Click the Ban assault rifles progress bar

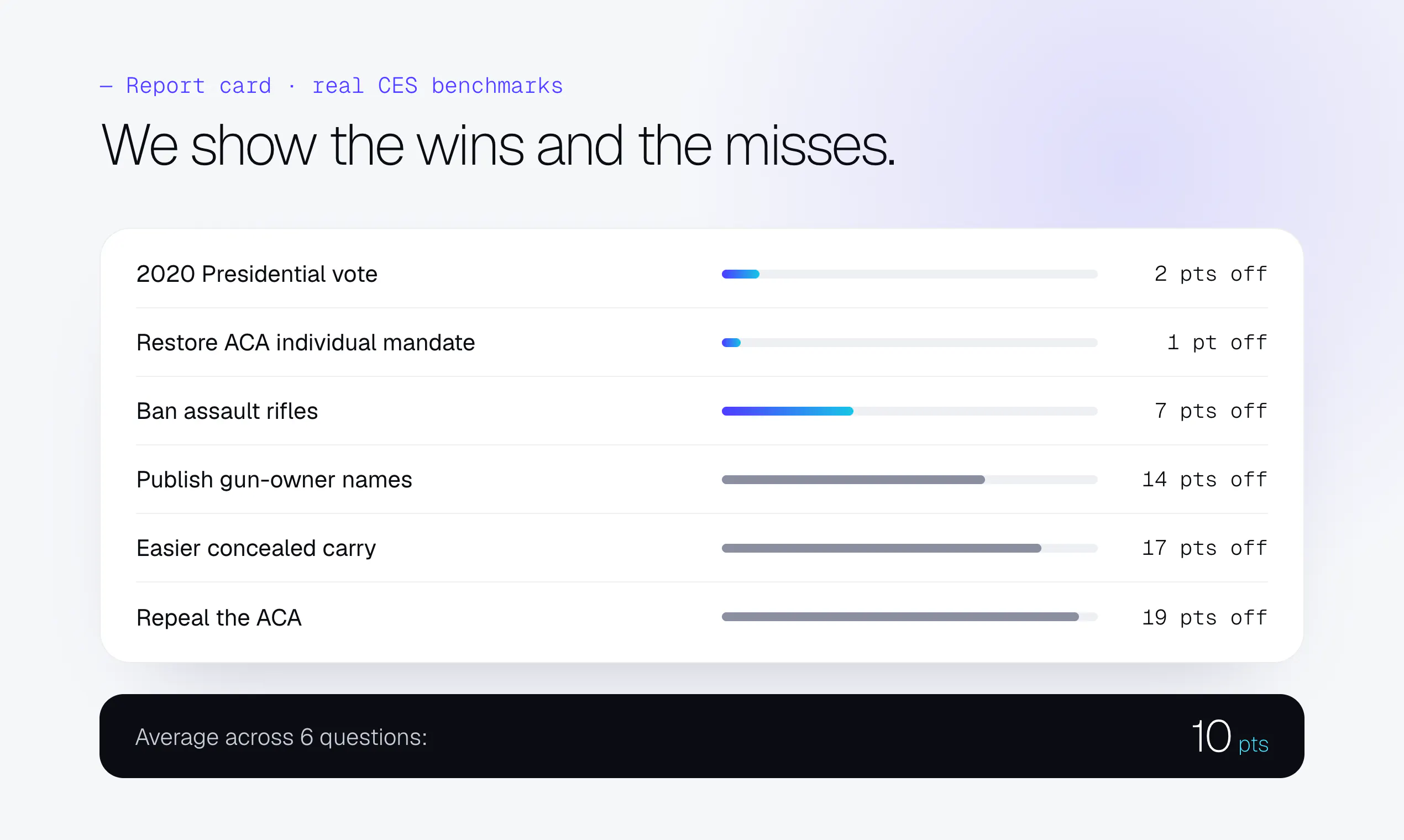tap(909, 411)
